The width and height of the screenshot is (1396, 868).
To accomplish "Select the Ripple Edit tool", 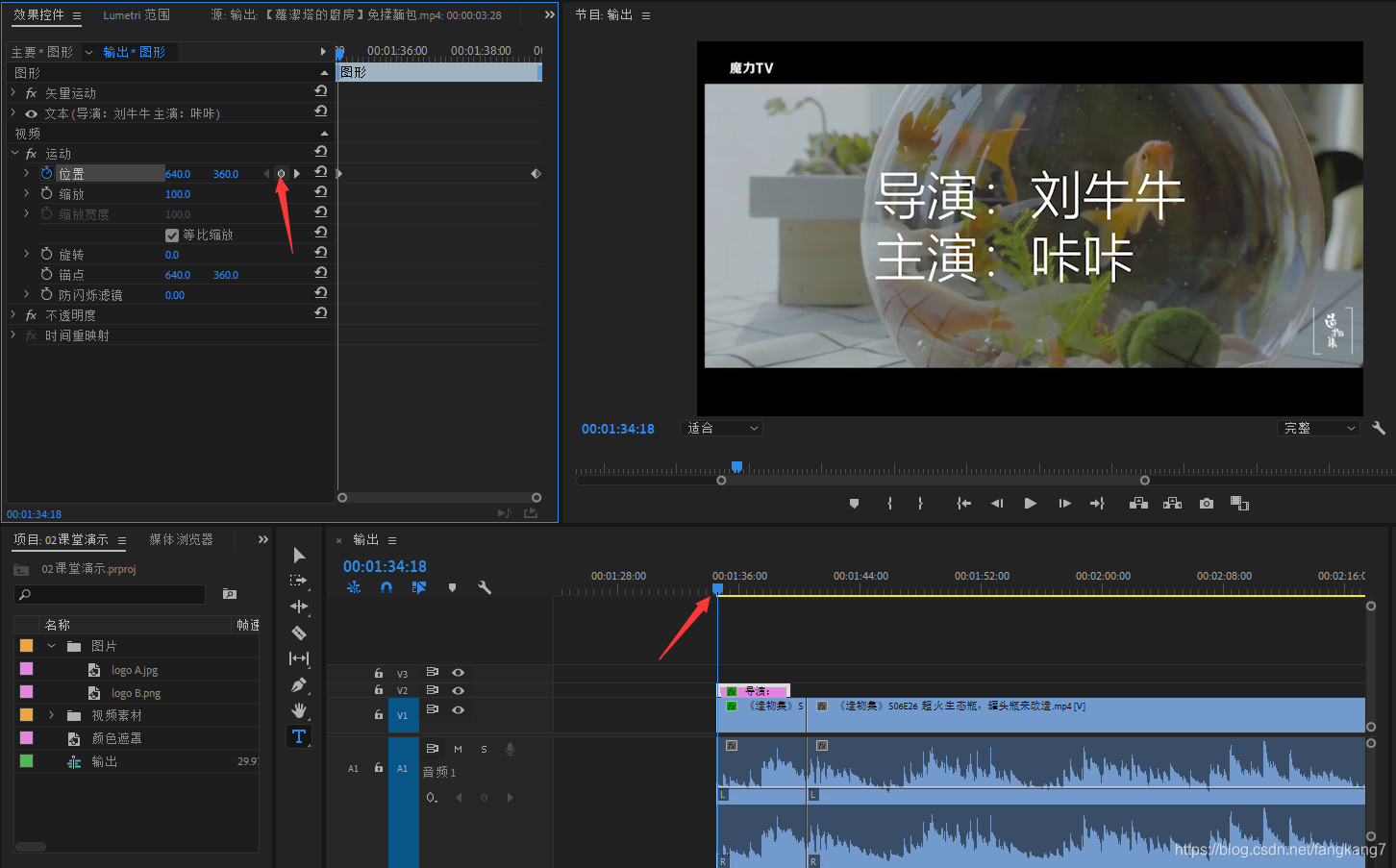I will 299,607.
